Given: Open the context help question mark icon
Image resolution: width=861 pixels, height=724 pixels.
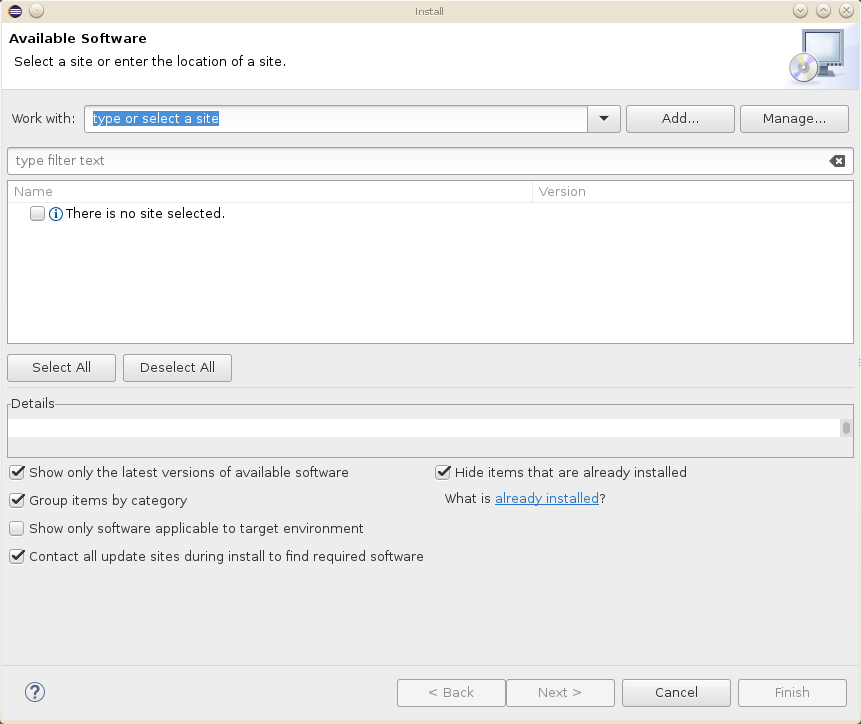Looking at the screenshot, I should (x=35, y=692).
